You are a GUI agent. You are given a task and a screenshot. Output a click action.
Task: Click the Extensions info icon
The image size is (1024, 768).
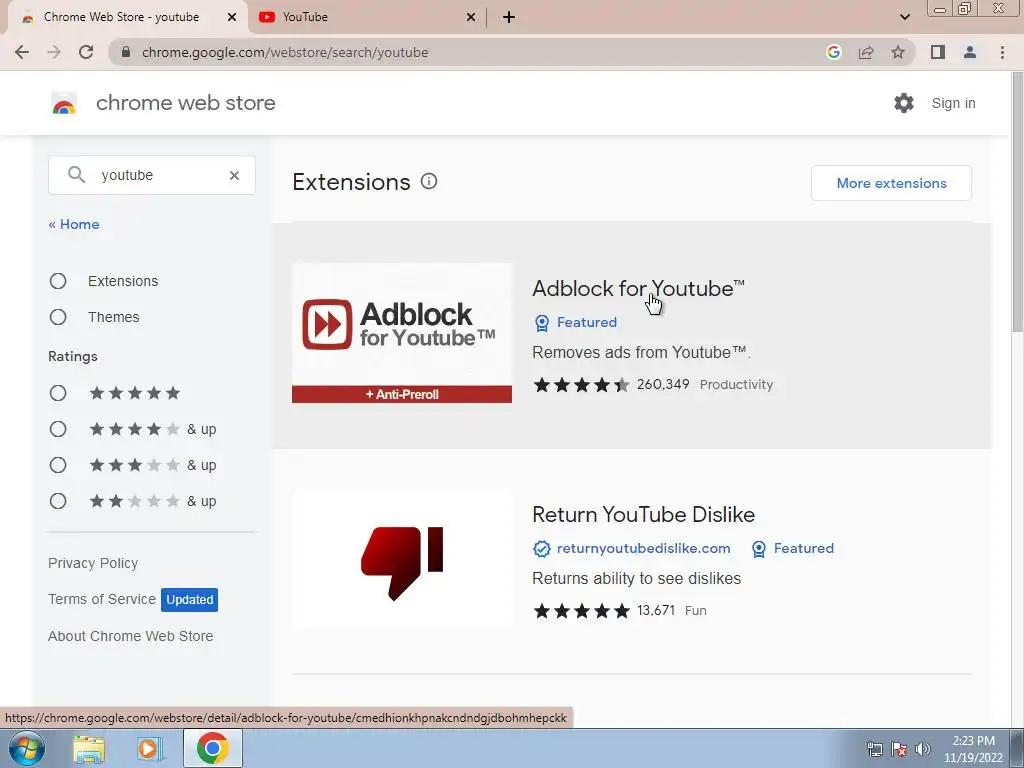point(429,182)
